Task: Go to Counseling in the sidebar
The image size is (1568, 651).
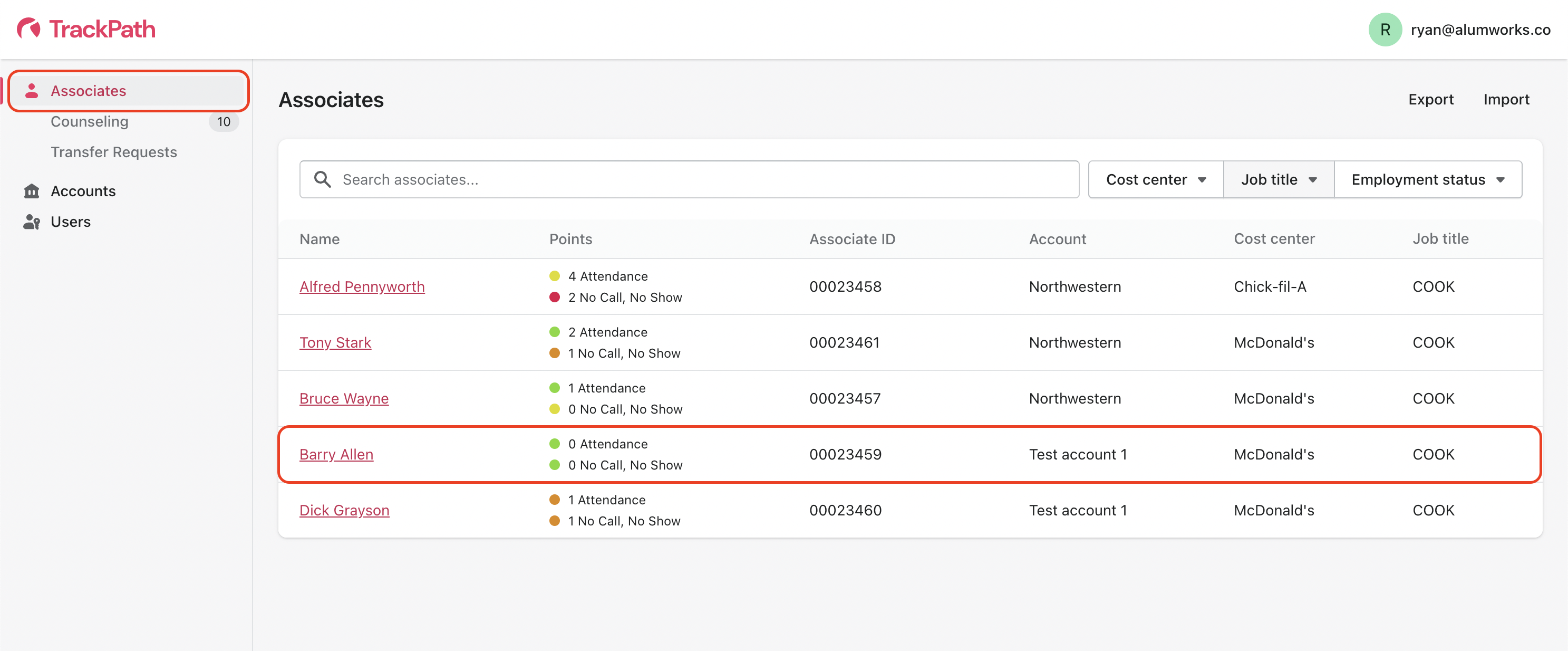Action: pos(90,122)
